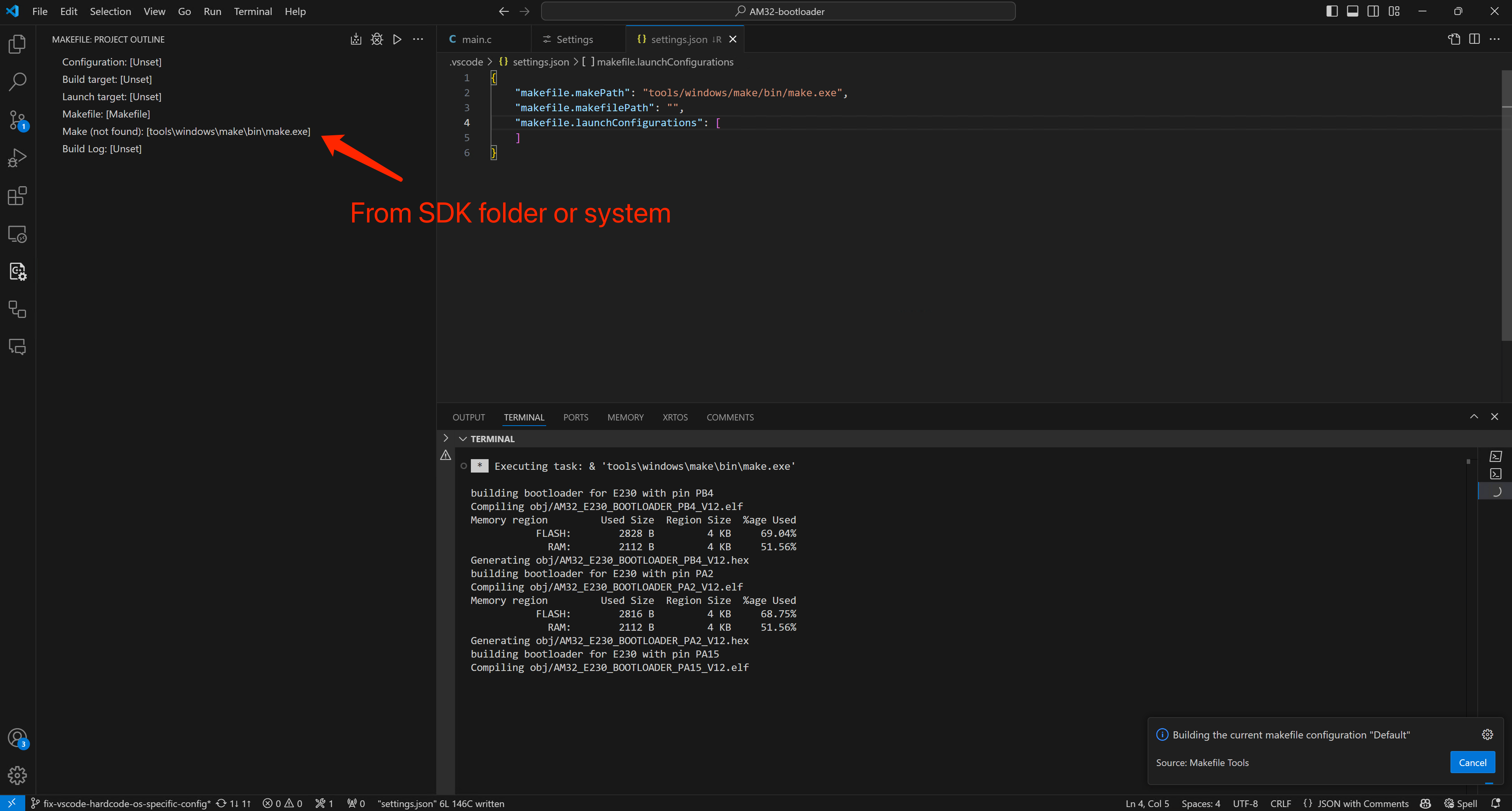Open the Selection menu
The width and height of the screenshot is (1512, 811).
click(110, 11)
